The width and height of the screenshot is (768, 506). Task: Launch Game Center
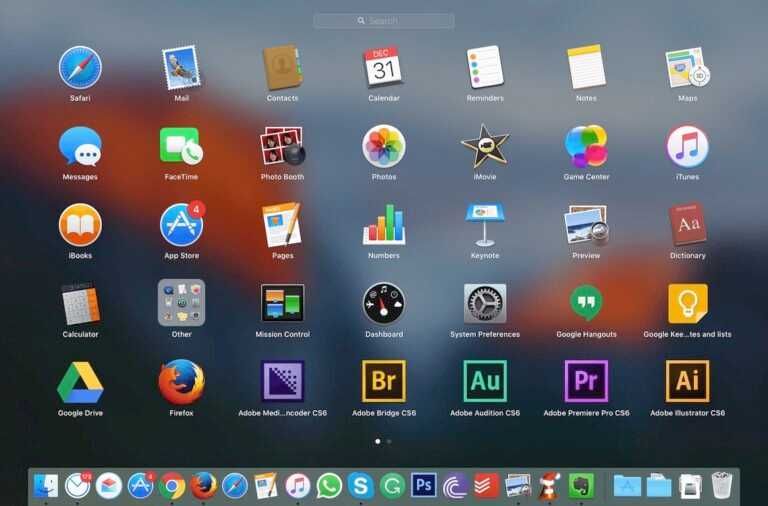pos(586,146)
